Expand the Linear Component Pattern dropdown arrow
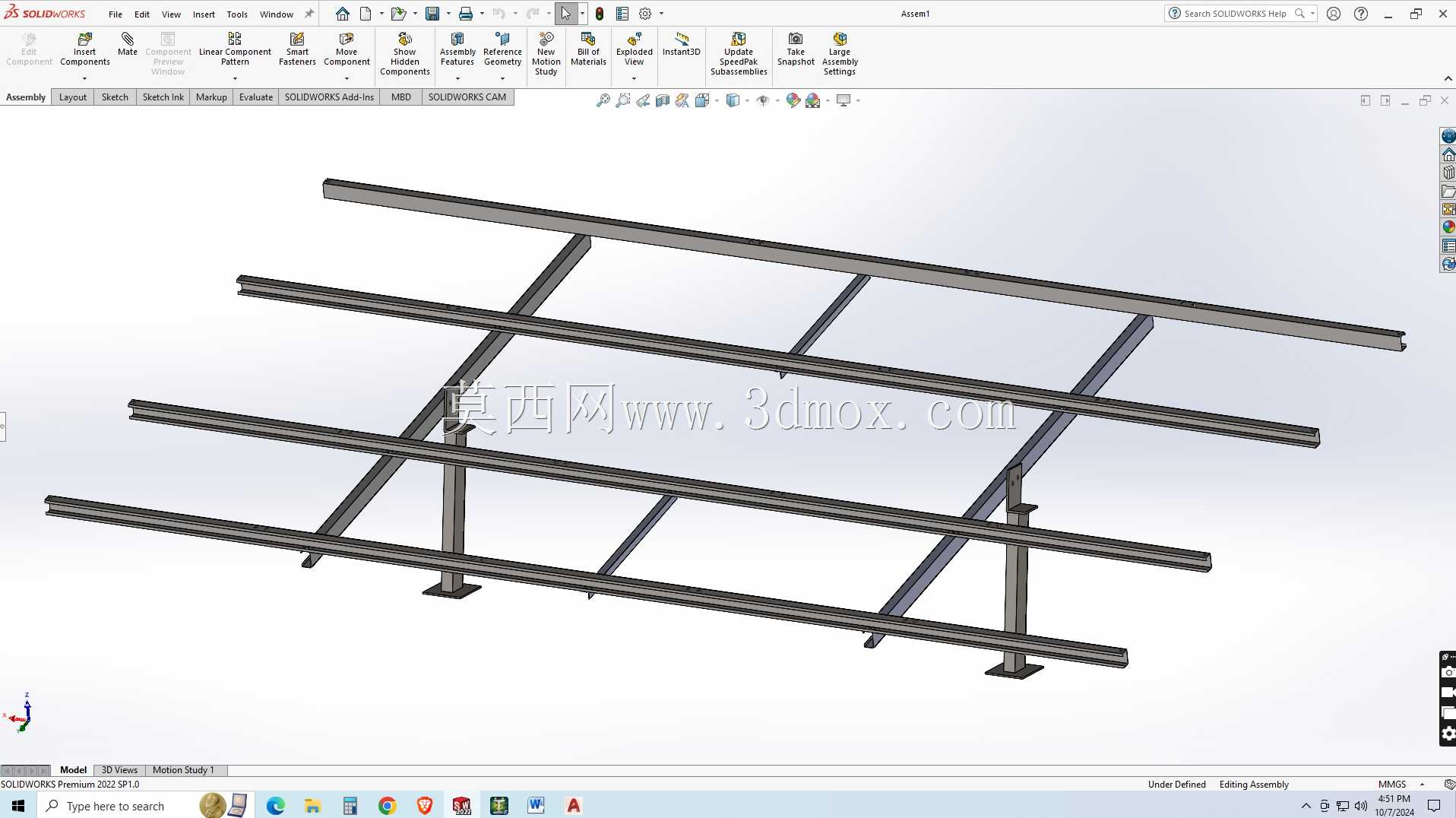The width and height of the screenshot is (1456, 818). coord(235,78)
